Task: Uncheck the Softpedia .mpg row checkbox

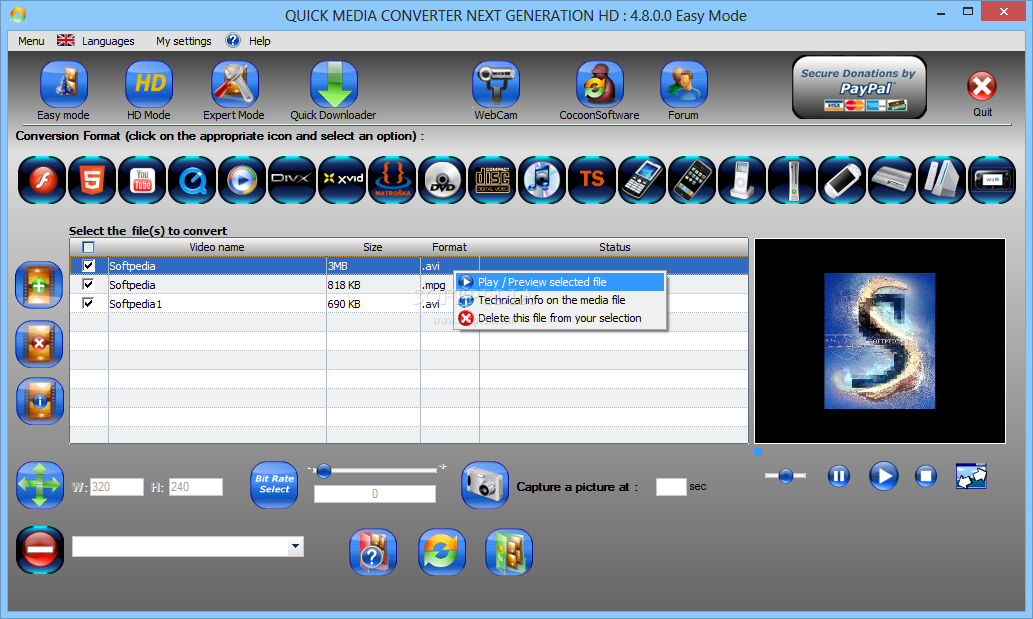Action: click(88, 284)
